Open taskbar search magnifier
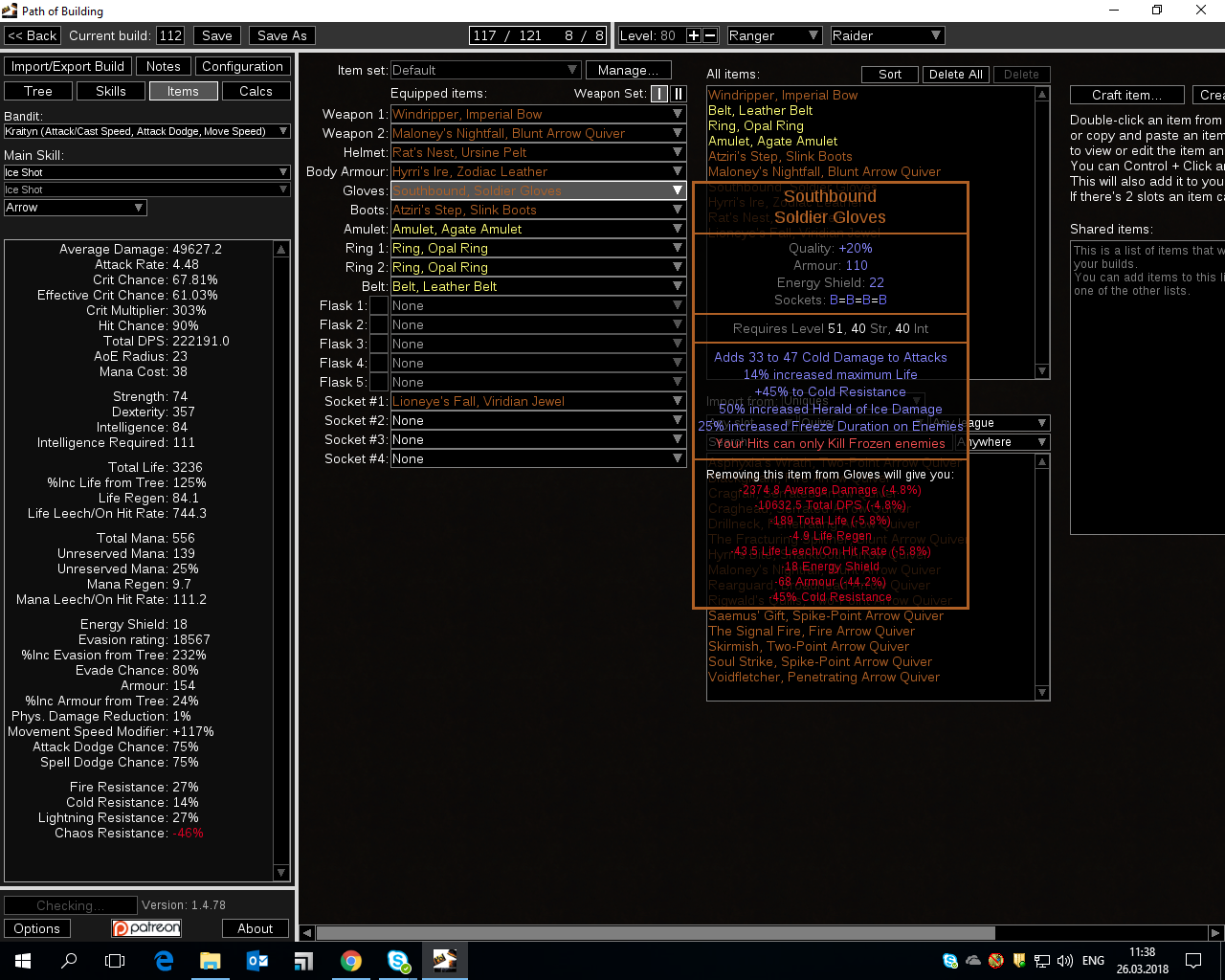Viewport: 1225px width, 980px height. pyautogui.click(x=69, y=961)
